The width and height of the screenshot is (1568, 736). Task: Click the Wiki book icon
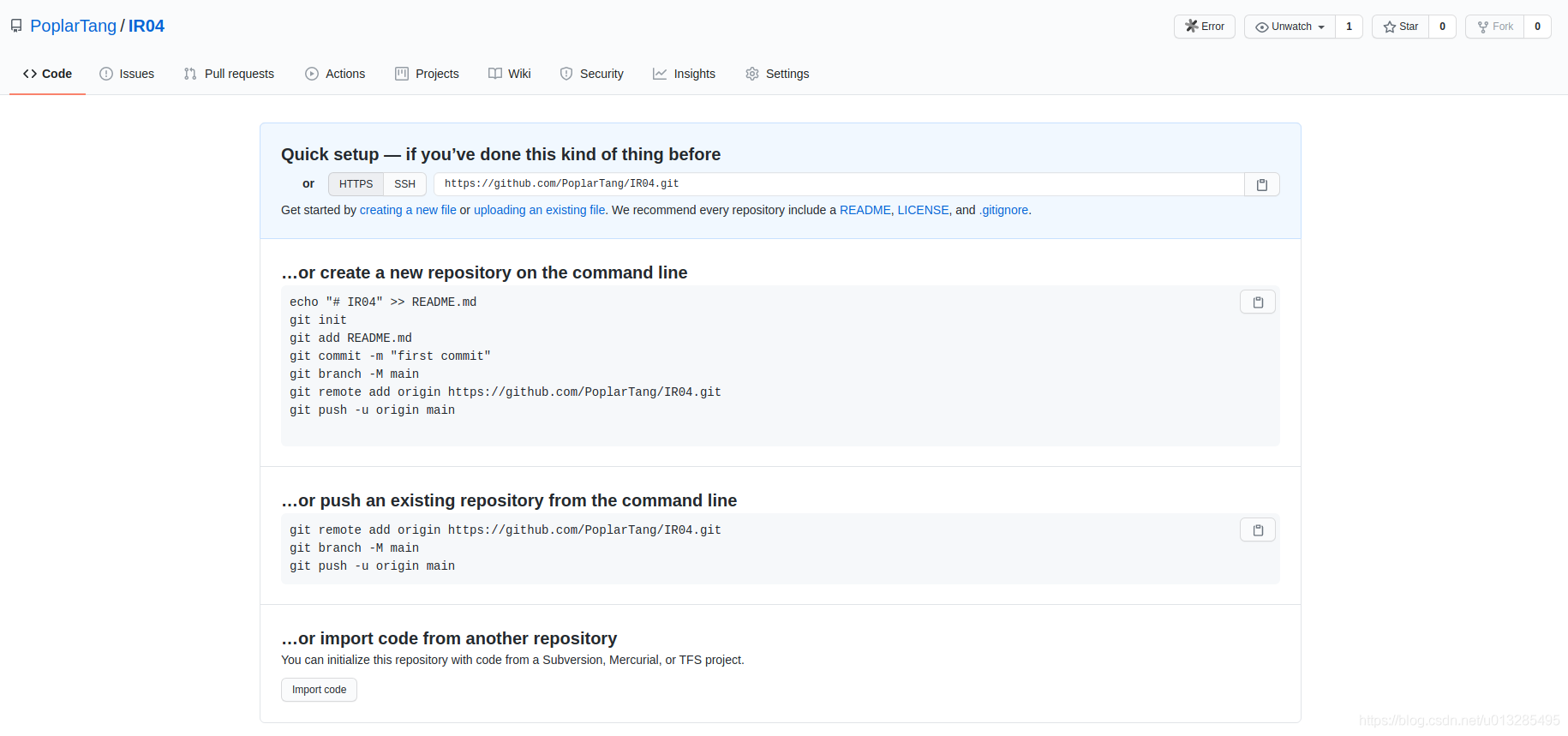[x=495, y=74]
